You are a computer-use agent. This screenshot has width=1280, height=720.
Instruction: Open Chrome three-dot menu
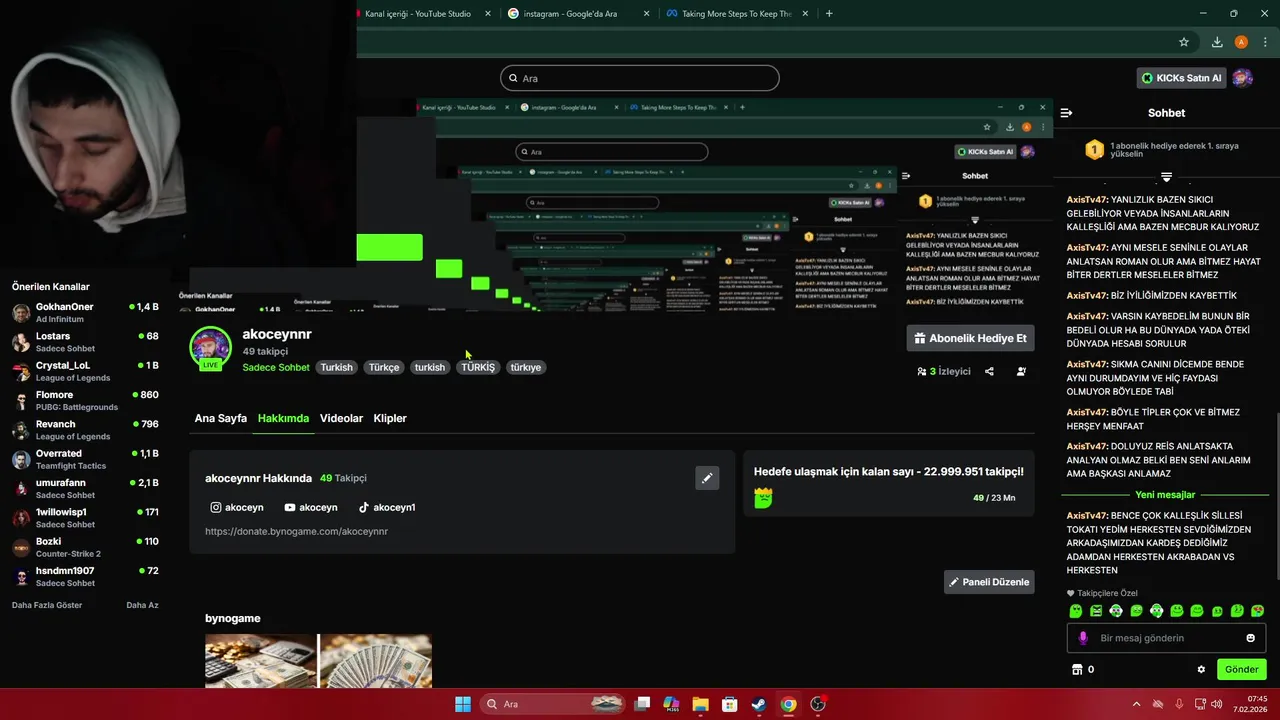click(1265, 42)
